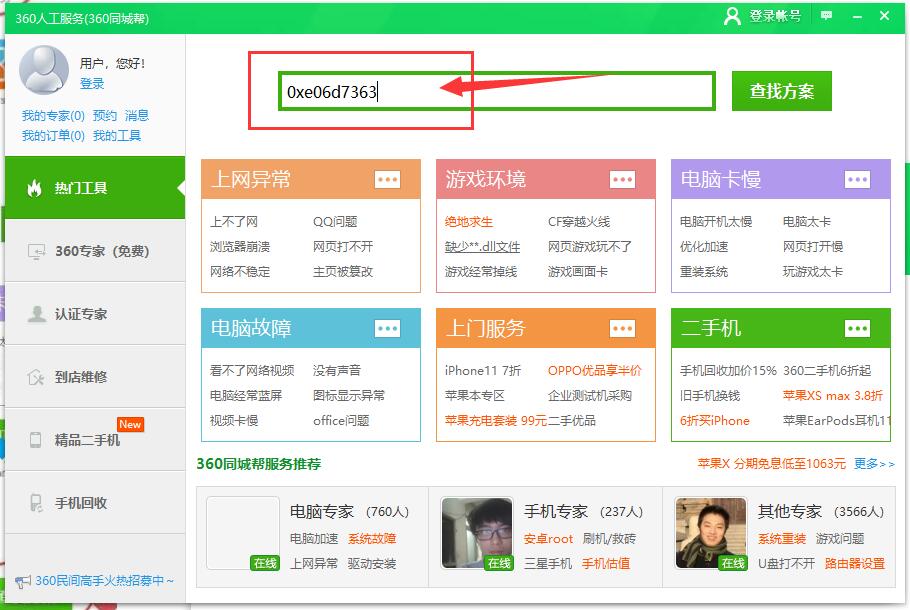Select 系统故障 under 电脑专家
This screenshot has width=910, height=610.
click(372, 539)
